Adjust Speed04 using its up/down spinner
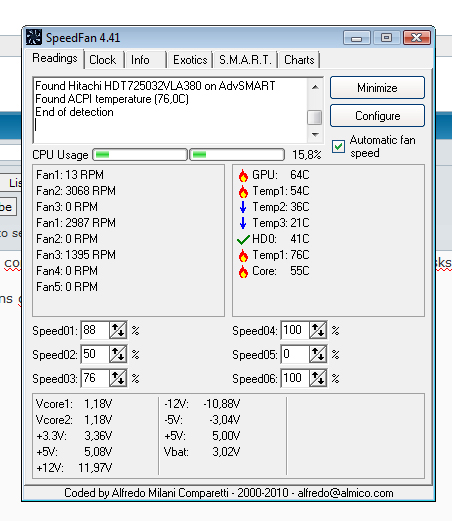This screenshot has height=521, width=452. tap(318, 330)
